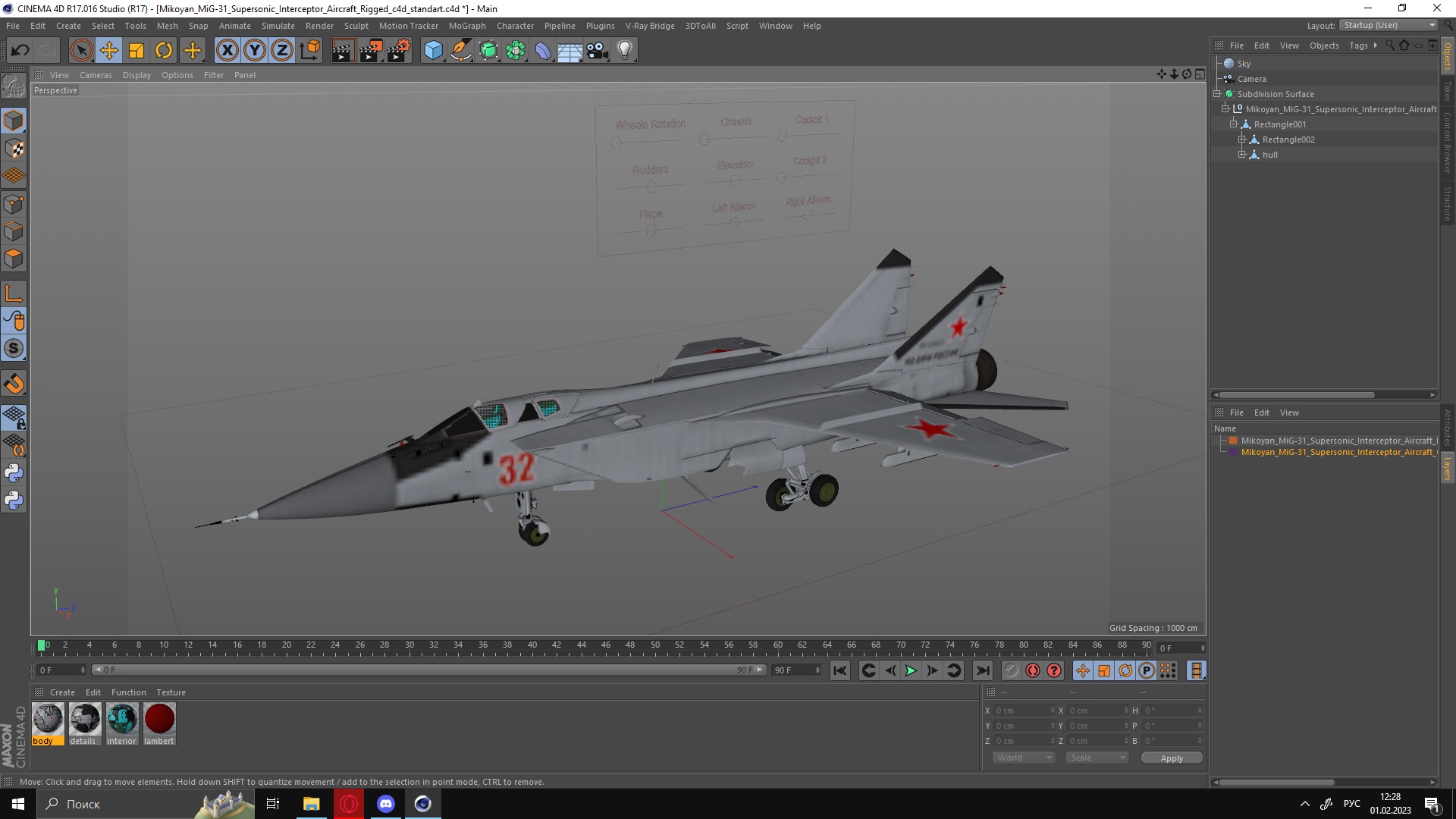Go to end of animation
The image size is (1456, 819).
tap(983, 670)
